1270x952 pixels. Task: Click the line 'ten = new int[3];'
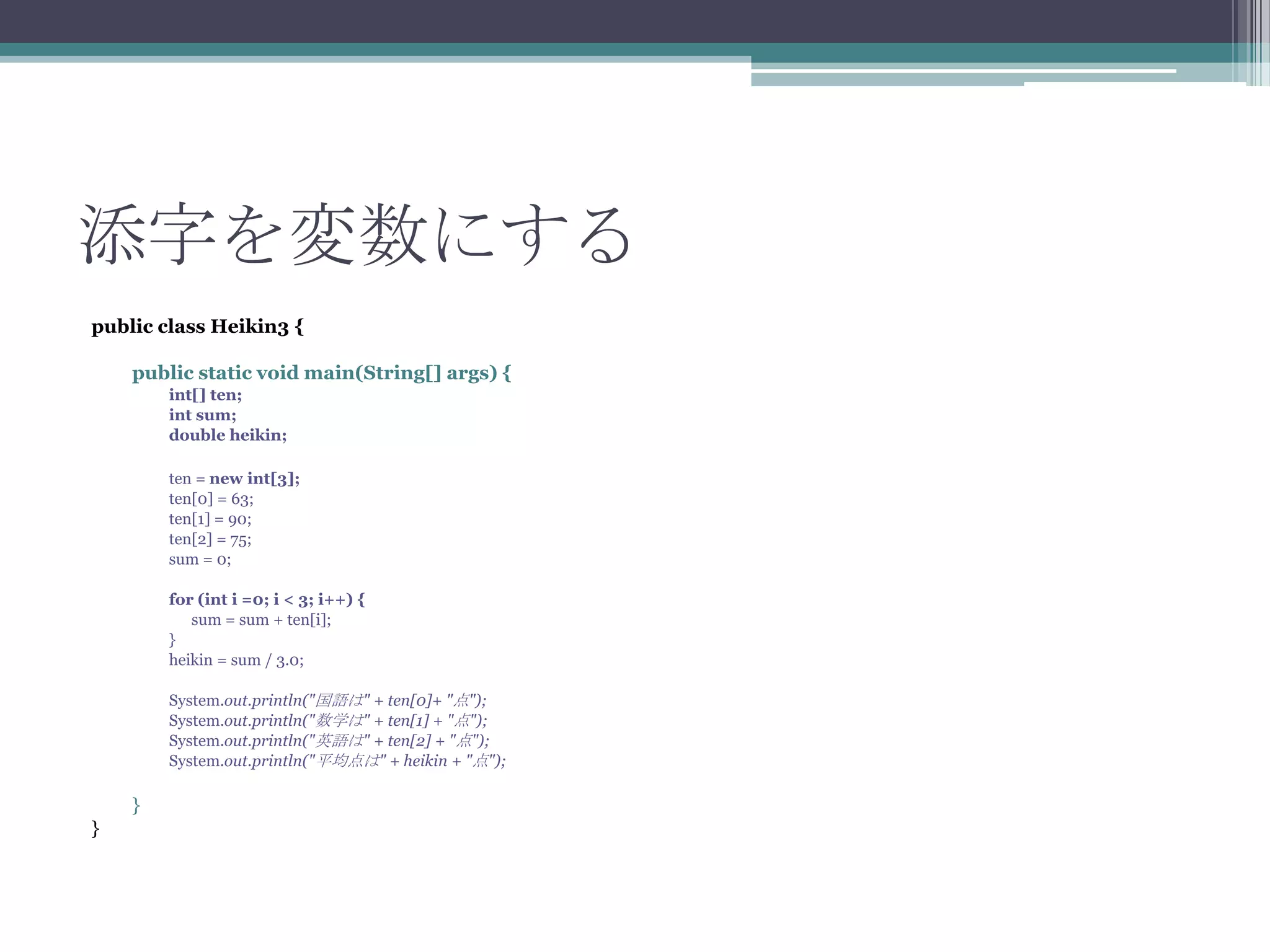click(x=234, y=479)
